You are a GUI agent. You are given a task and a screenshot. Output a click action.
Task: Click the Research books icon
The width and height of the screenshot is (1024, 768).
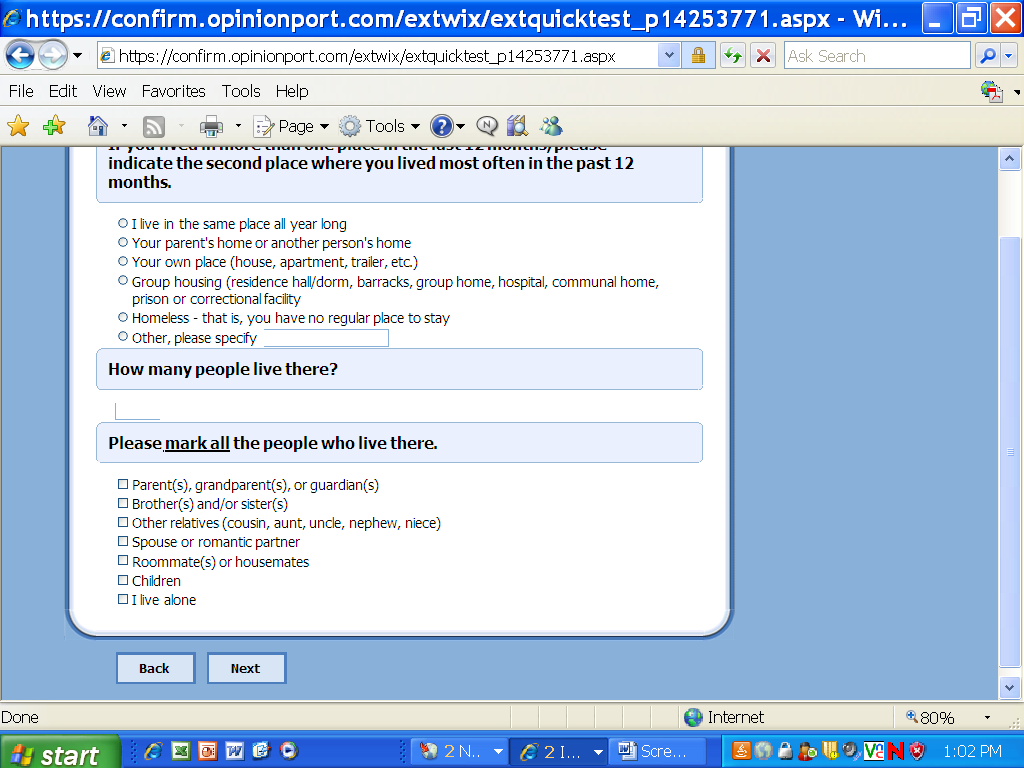tap(517, 126)
